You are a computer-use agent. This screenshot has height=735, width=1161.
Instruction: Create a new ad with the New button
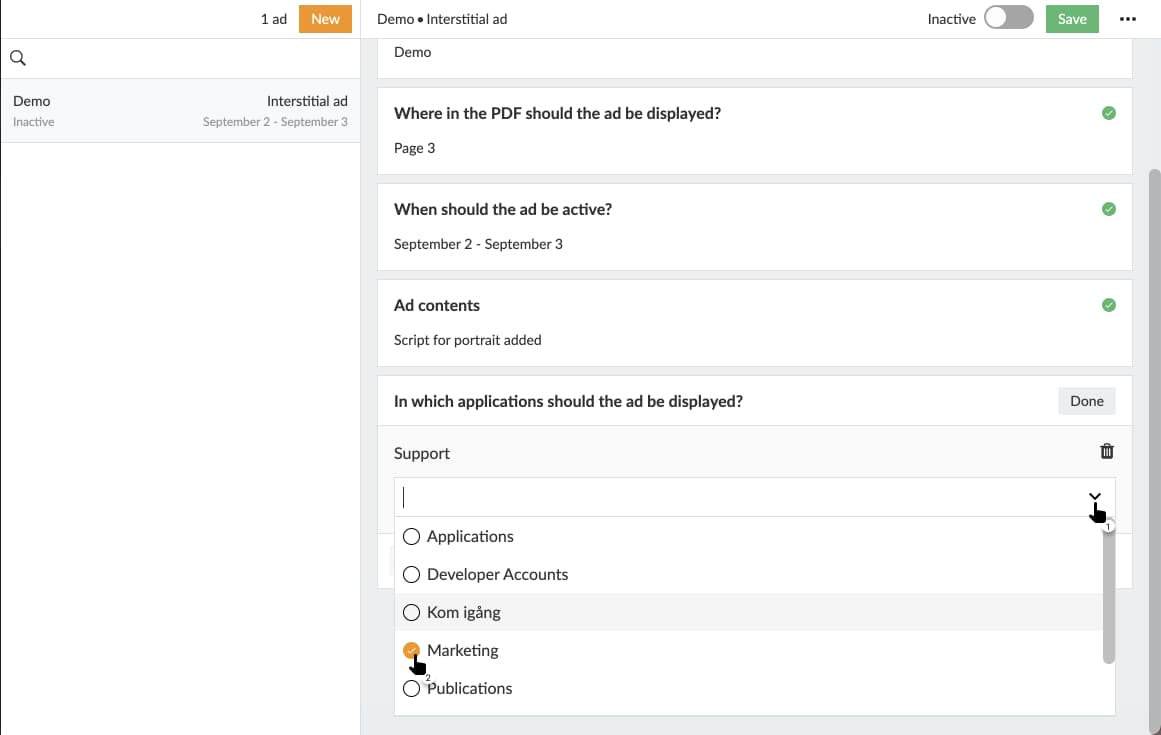click(x=325, y=18)
